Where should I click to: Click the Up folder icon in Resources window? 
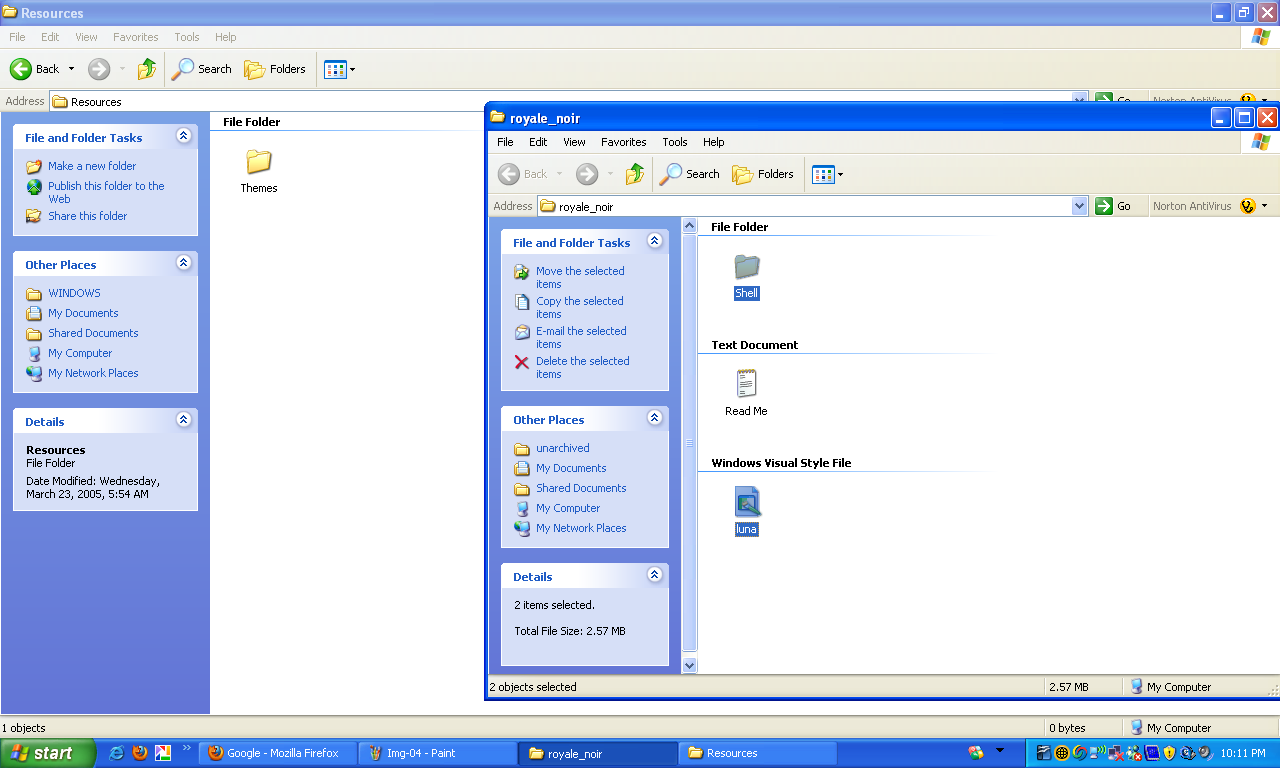147,69
